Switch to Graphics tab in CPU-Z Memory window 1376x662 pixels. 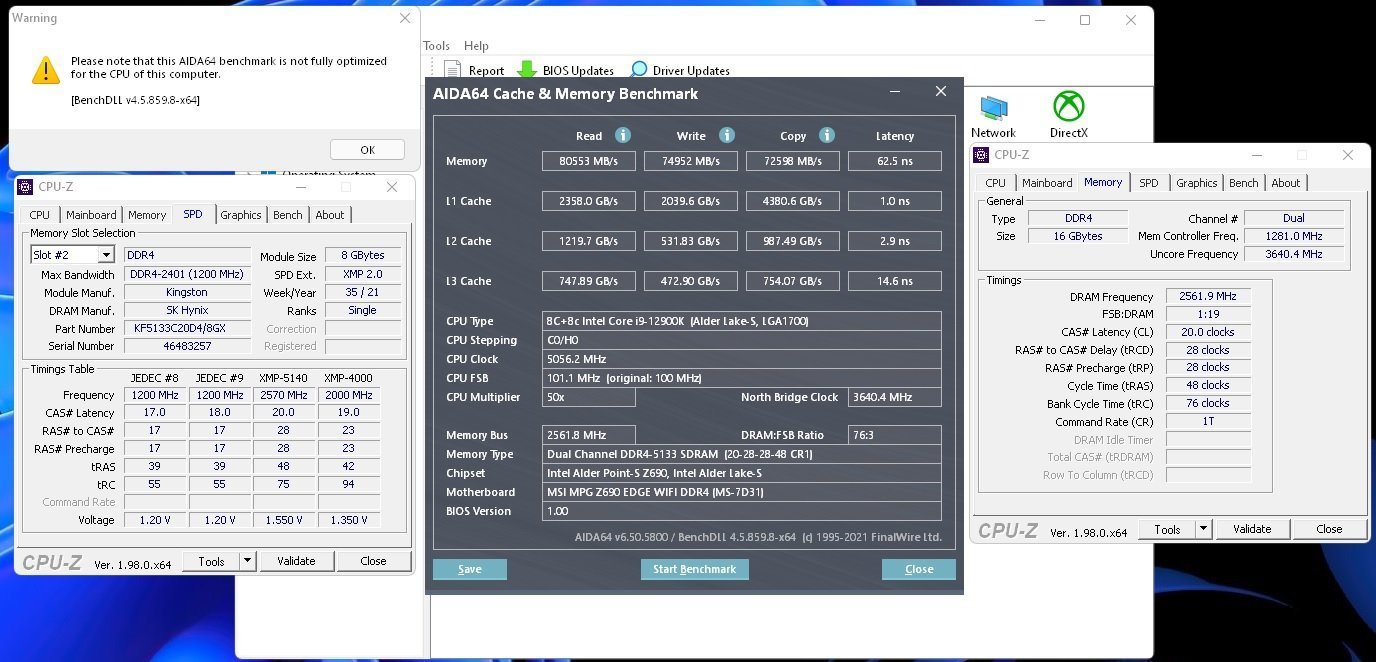coord(1197,183)
